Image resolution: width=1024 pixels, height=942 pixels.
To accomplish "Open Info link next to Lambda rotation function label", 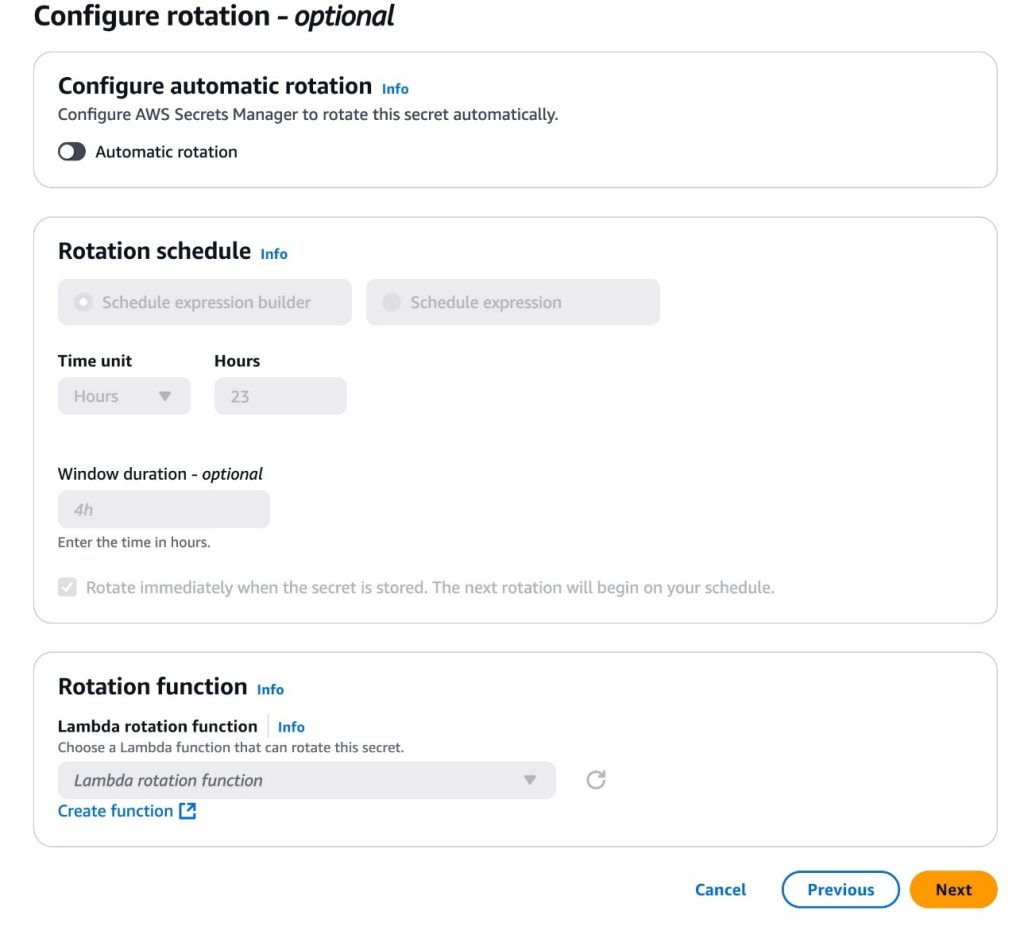I will pos(291,727).
